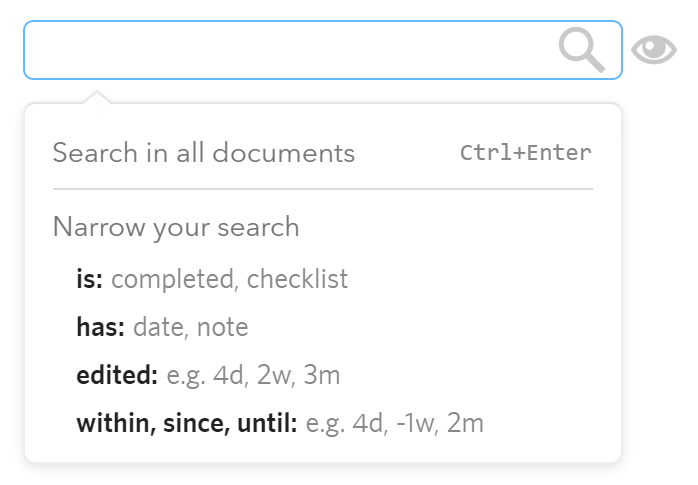Select the "date" suggestion after has:
Screen dimensions: 698x485
pyautogui.click(x=159, y=327)
